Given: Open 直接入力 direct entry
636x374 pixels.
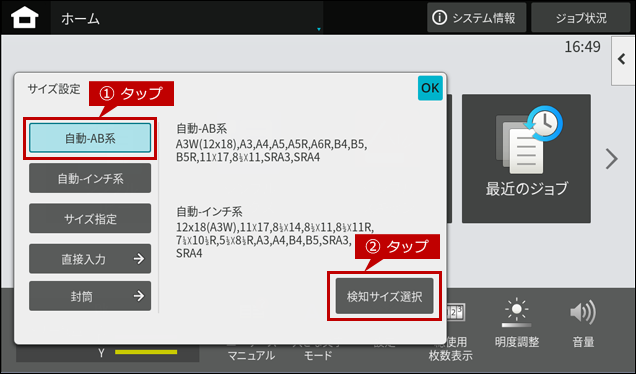Looking at the screenshot, I should point(90,259).
